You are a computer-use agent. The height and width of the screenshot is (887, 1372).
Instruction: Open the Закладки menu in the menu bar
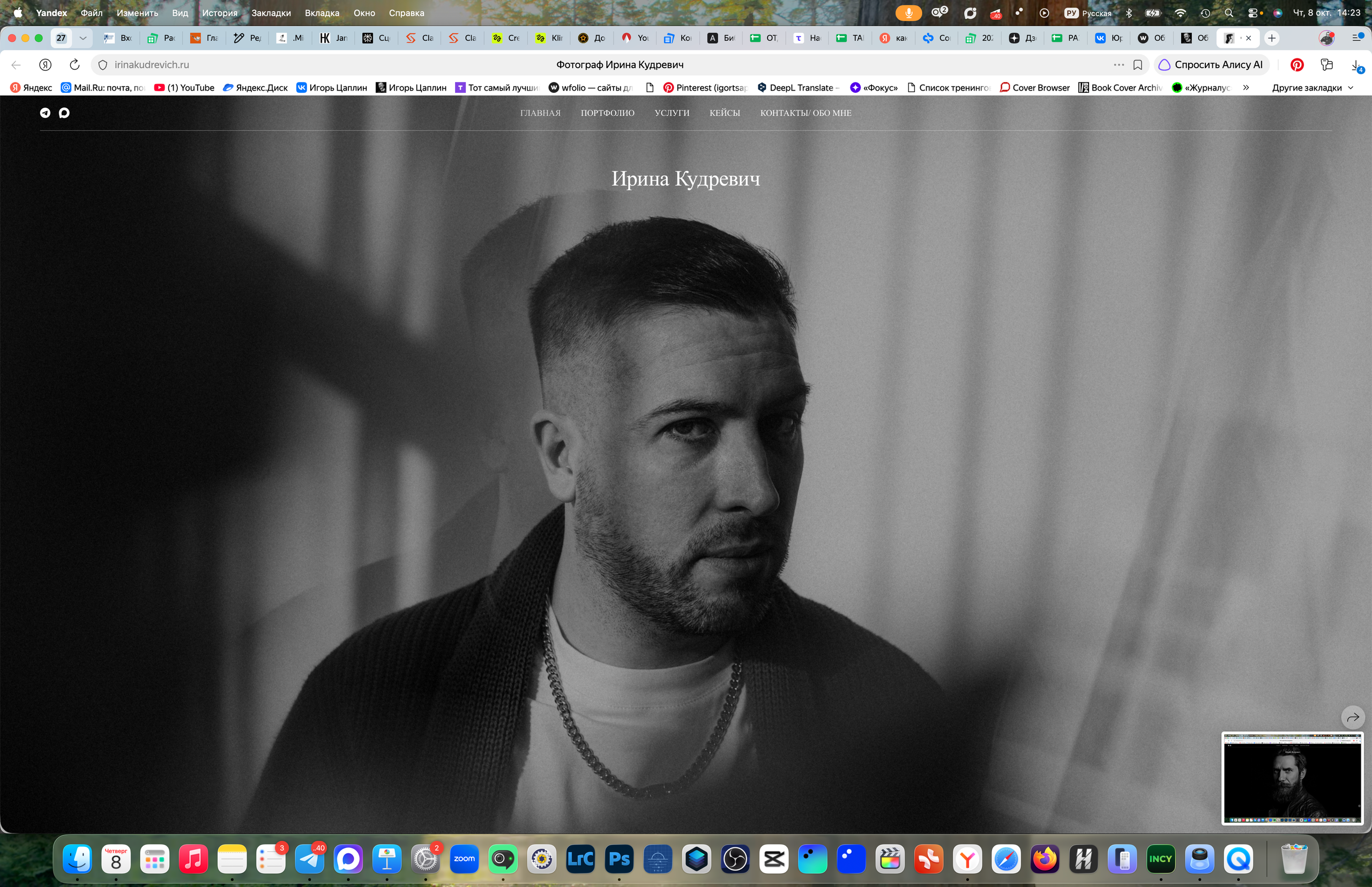[x=271, y=13]
